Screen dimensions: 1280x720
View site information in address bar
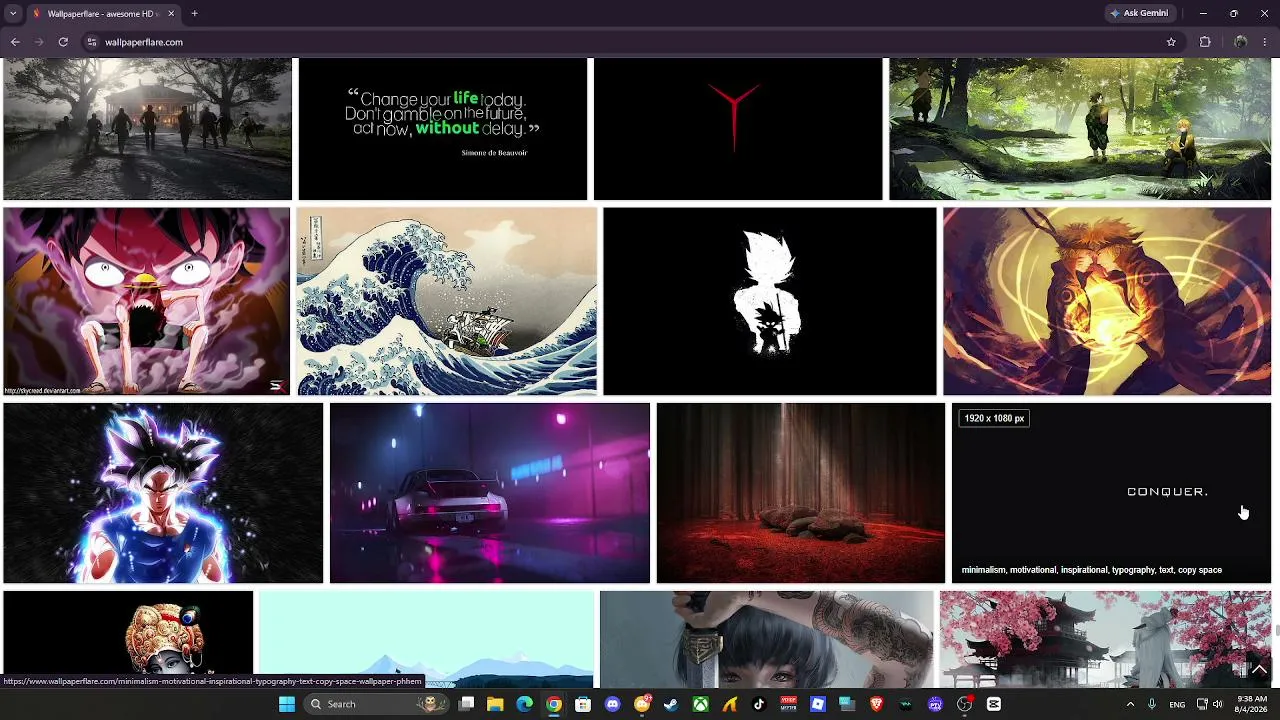point(91,42)
